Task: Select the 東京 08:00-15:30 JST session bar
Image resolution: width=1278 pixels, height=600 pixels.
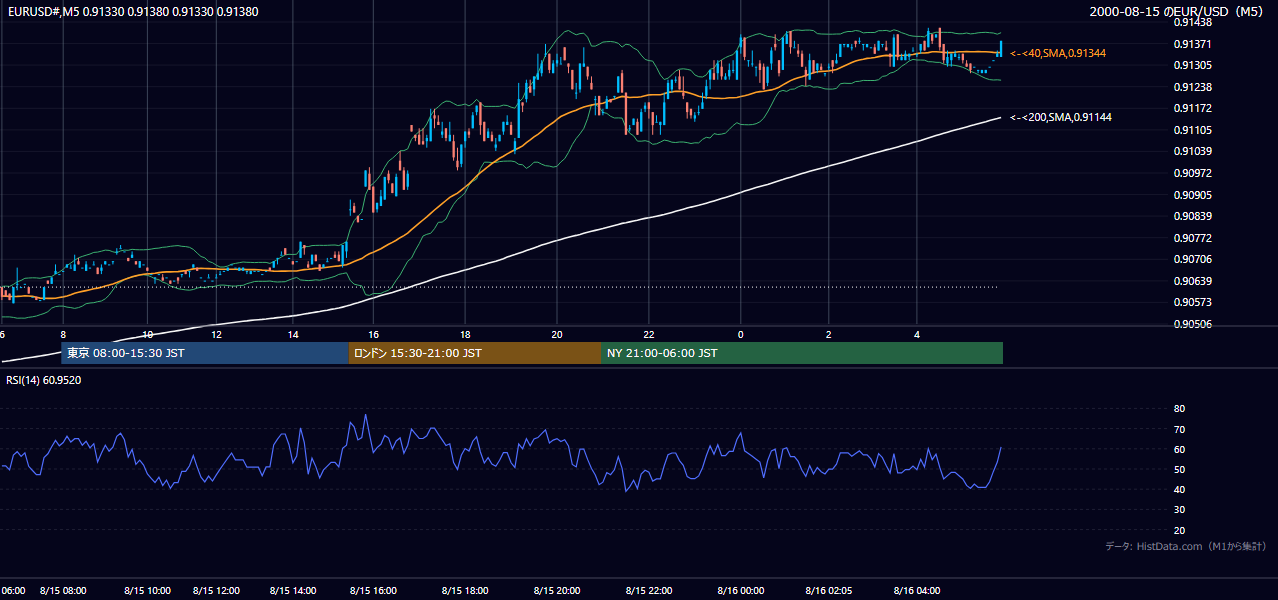Action: (205, 353)
